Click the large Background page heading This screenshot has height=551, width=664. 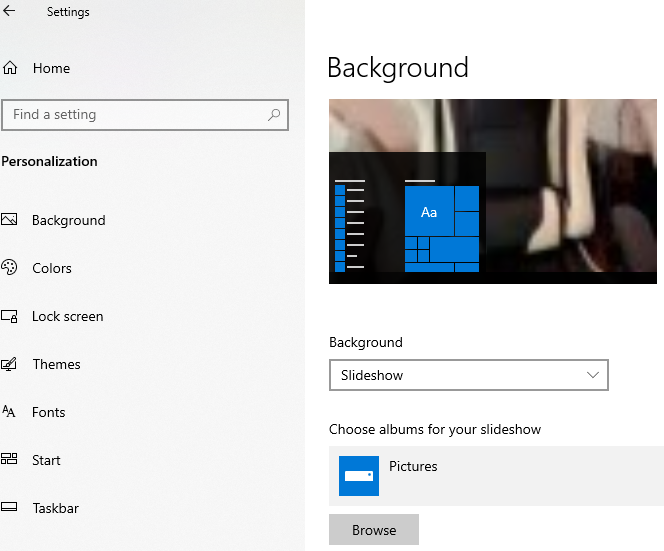click(398, 67)
